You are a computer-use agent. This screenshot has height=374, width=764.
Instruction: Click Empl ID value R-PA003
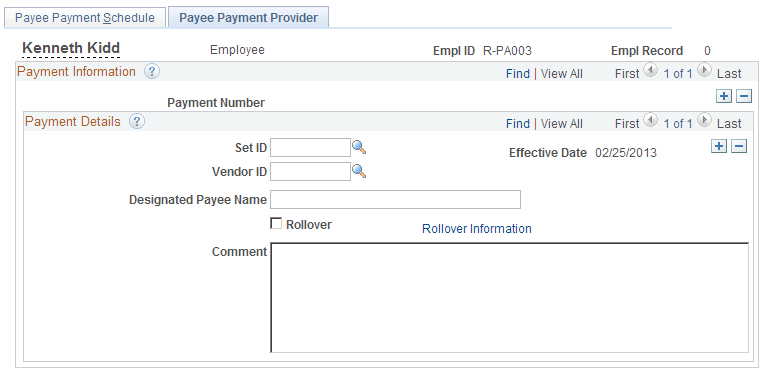click(507, 51)
